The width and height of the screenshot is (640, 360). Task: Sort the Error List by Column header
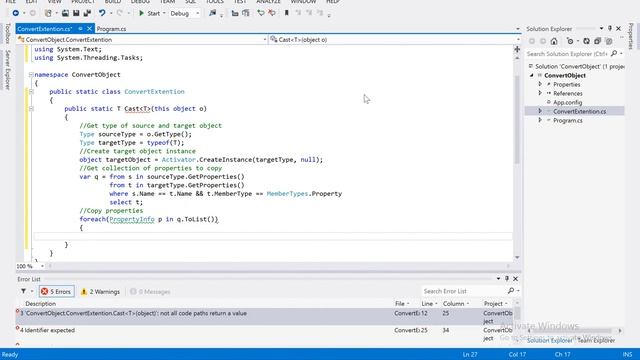pos(456,303)
